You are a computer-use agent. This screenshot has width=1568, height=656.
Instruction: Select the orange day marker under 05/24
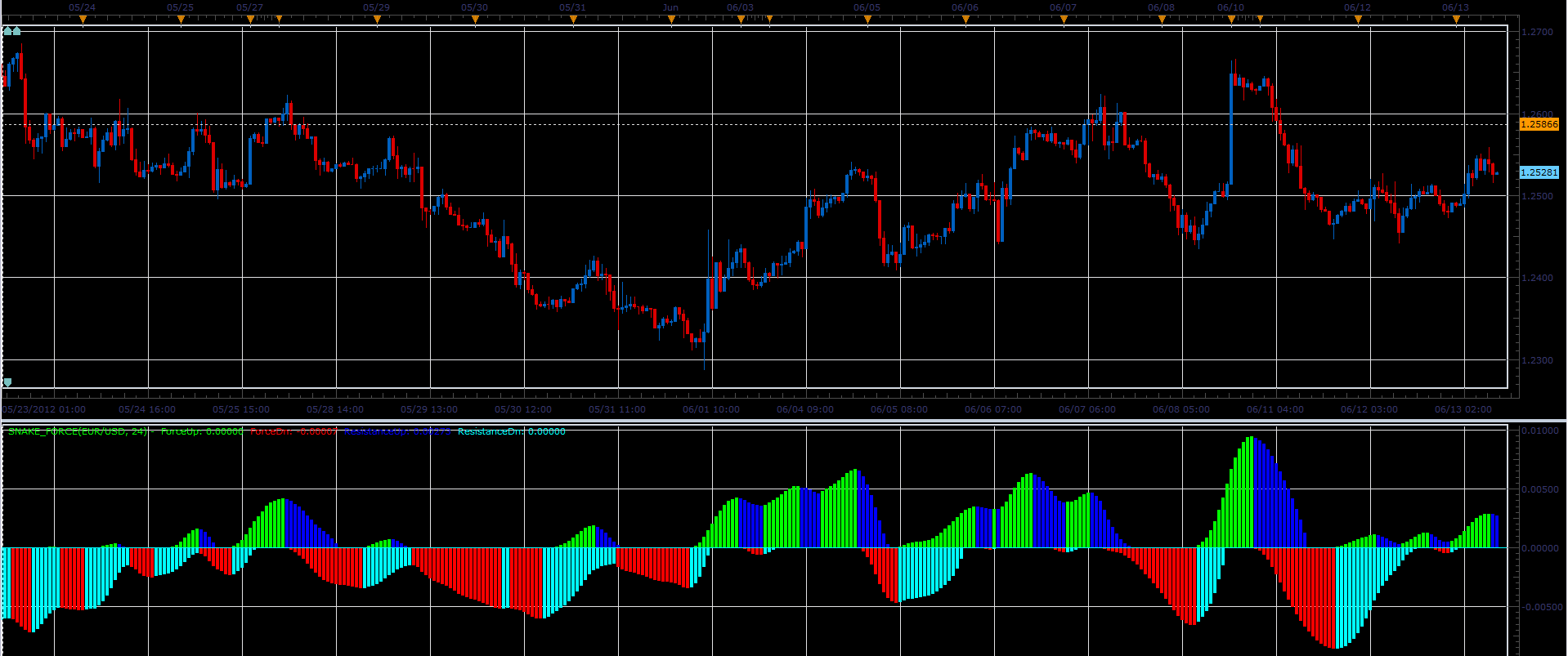pos(83,20)
